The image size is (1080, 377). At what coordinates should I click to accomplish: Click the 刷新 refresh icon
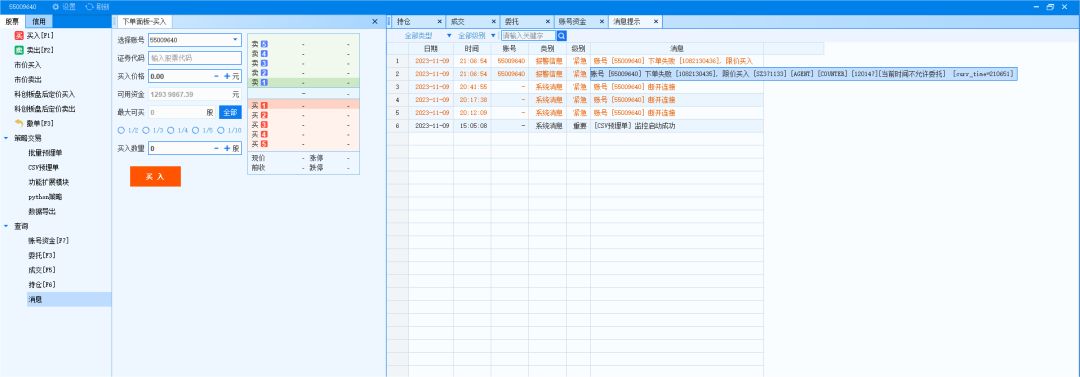(x=90, y=6)
